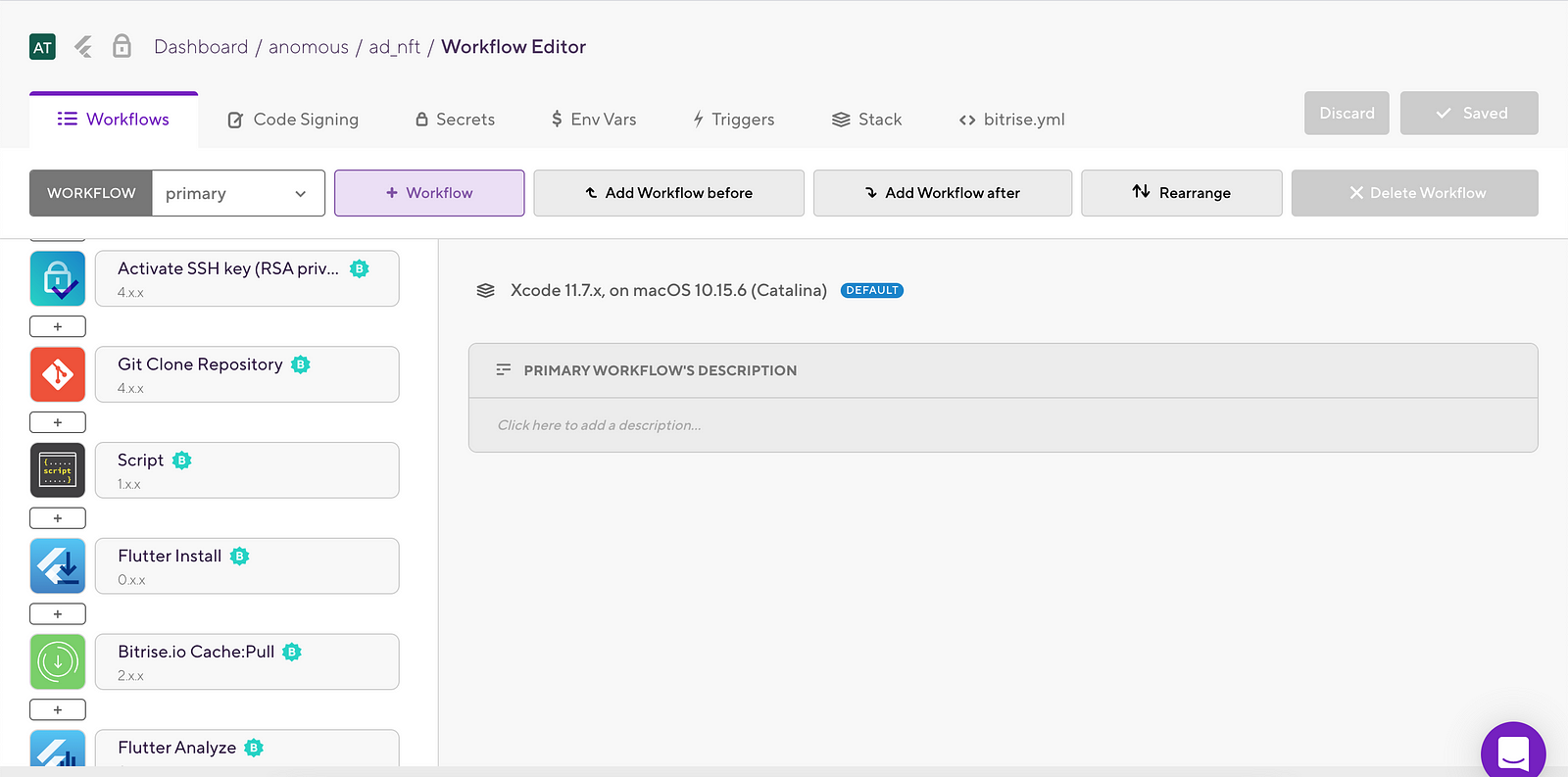Click the Primary Workflow's Description header

coord(1004,370)
